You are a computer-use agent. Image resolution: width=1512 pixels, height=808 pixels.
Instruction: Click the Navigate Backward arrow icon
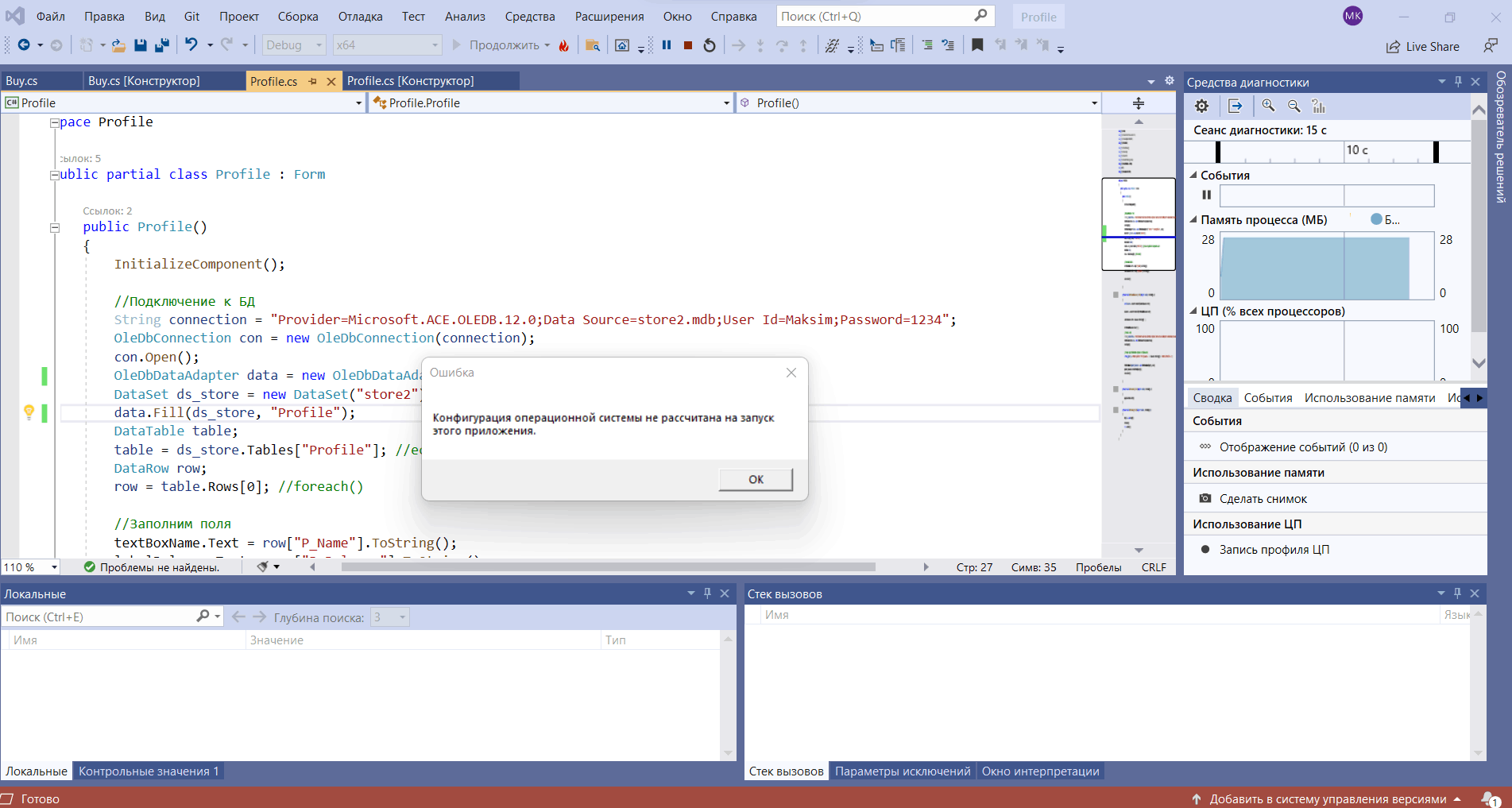click(24, 45)
